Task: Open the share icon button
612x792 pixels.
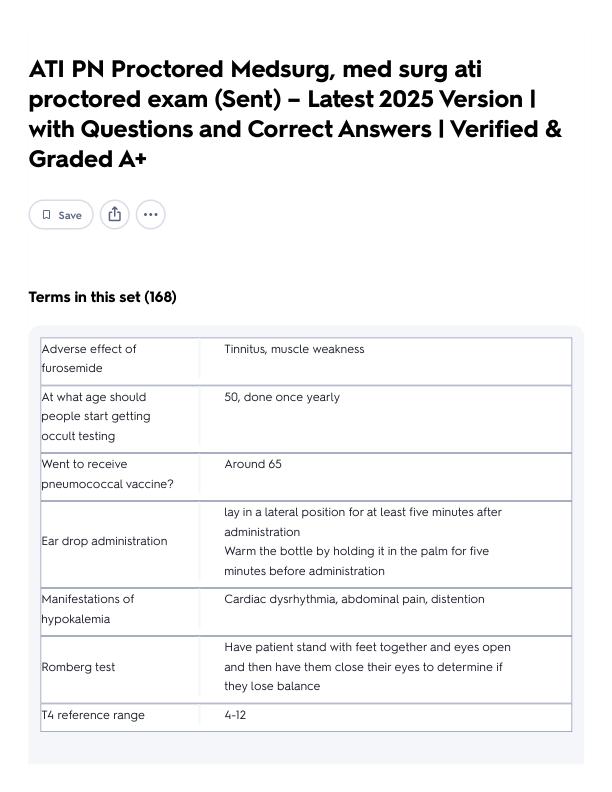Action: [115, 214]
